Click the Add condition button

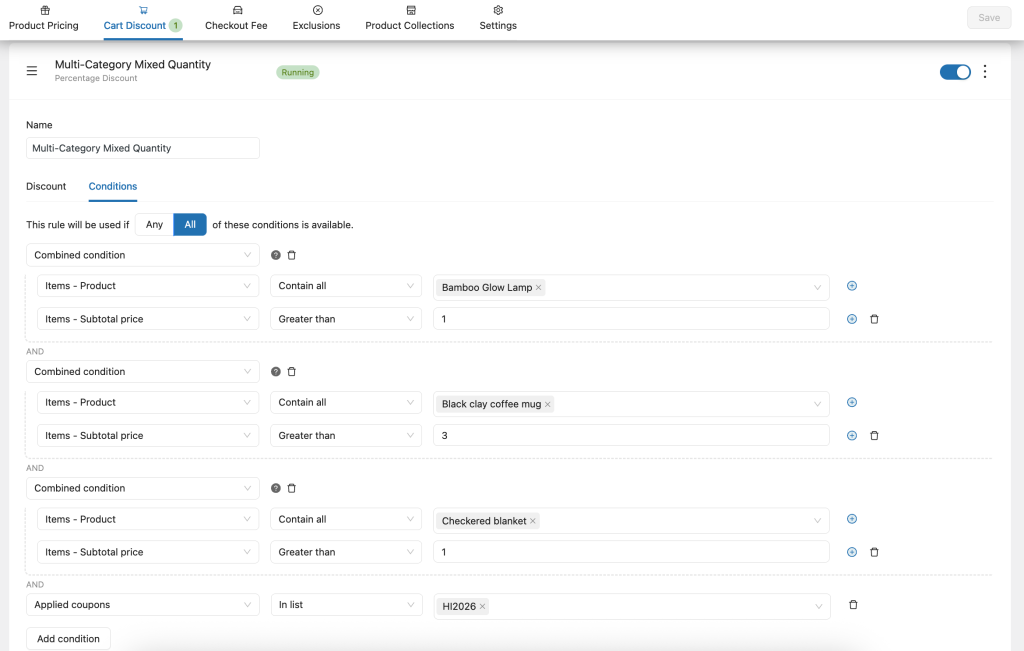click(x=68, y=638)
